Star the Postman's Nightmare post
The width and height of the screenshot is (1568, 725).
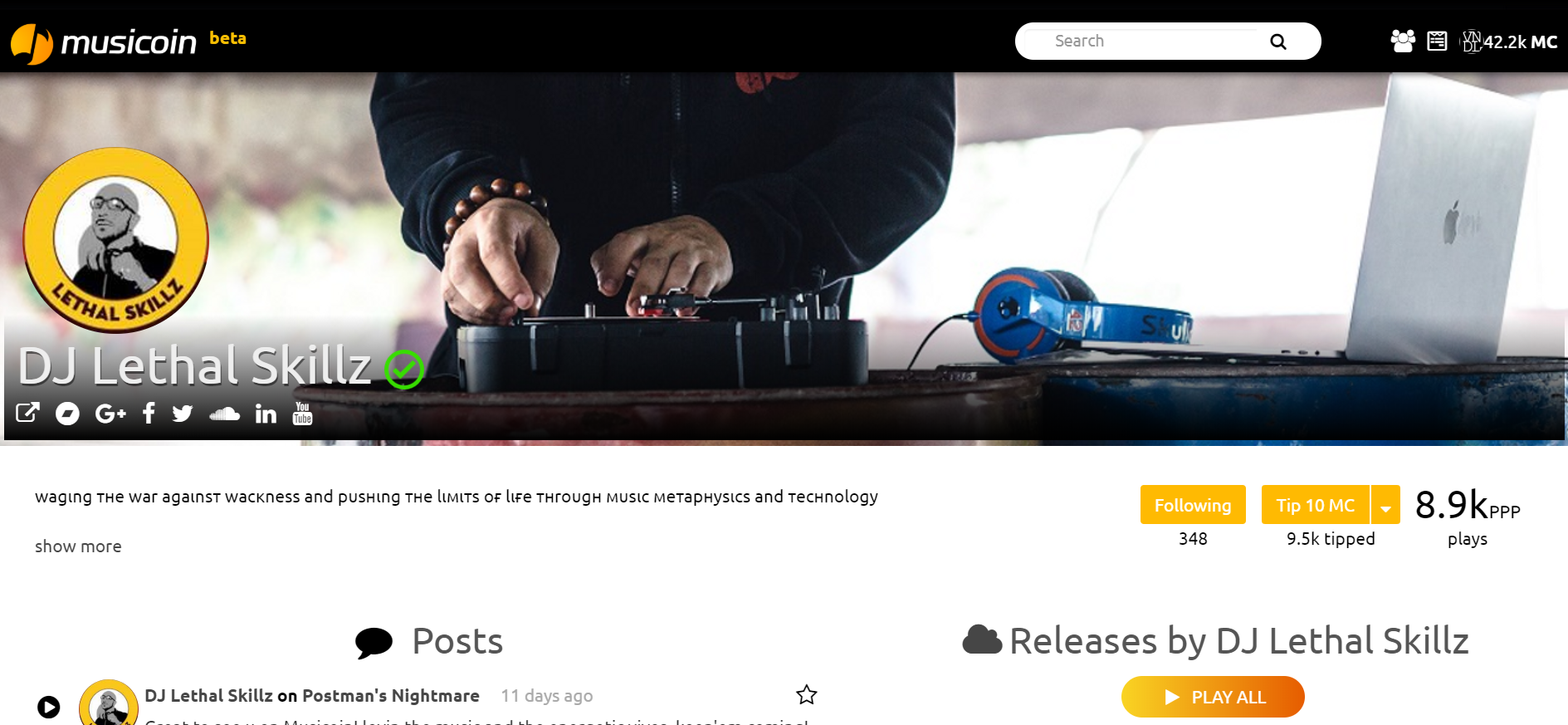807,695
